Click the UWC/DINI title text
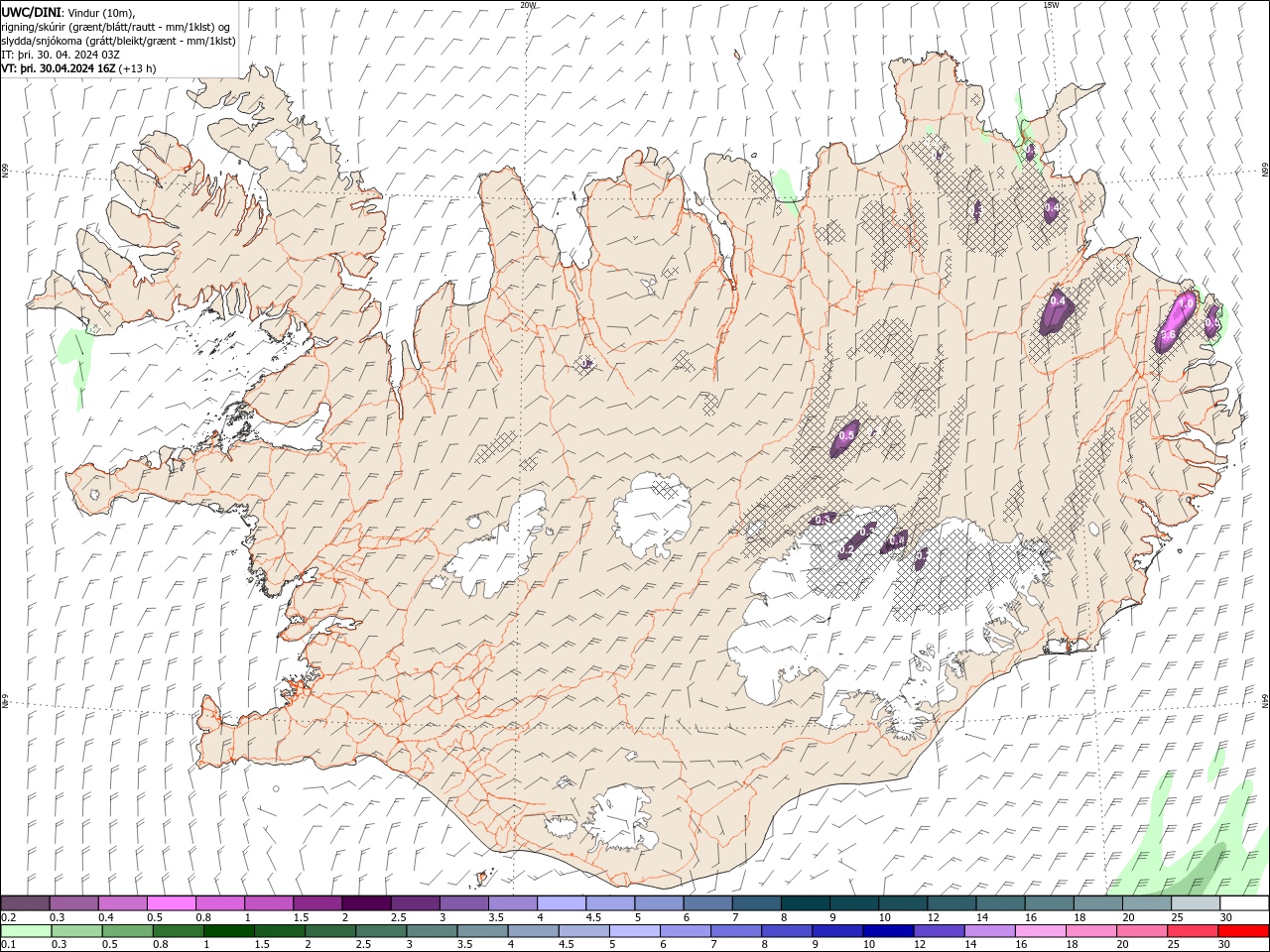This screenshot has width=1270, height=952. tap(32, 11)
